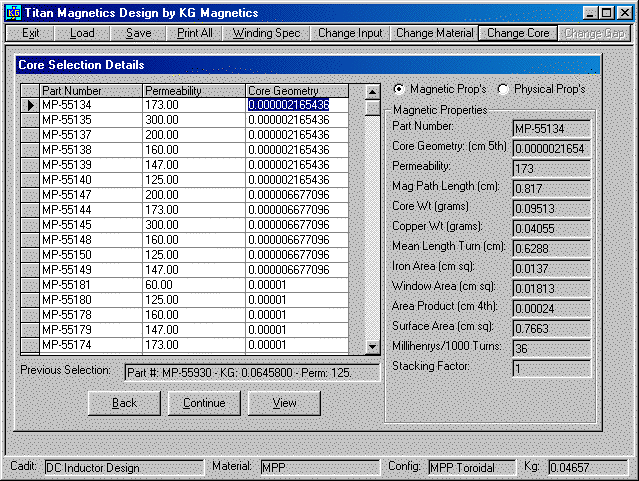Click the Window Area field 0.01813
This screenshot has width=639, height=481.
(552, 289)
